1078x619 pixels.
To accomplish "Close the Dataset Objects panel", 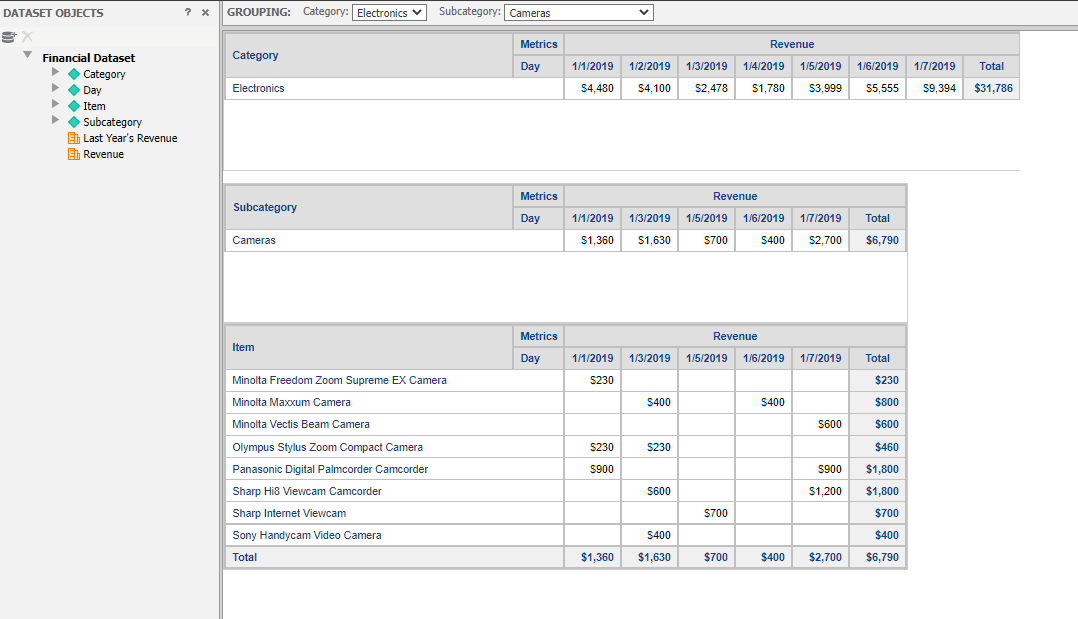I will (205, 12).
